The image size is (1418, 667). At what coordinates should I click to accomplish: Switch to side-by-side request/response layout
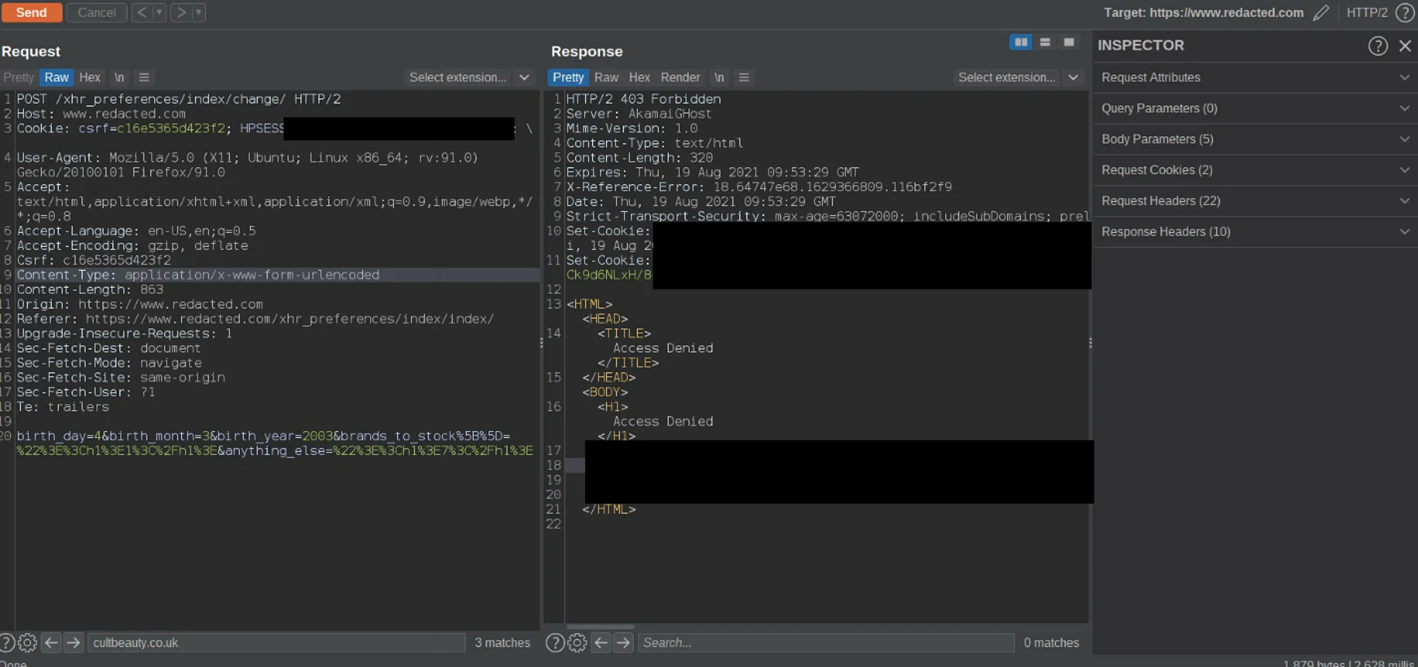click(1020, 43)
